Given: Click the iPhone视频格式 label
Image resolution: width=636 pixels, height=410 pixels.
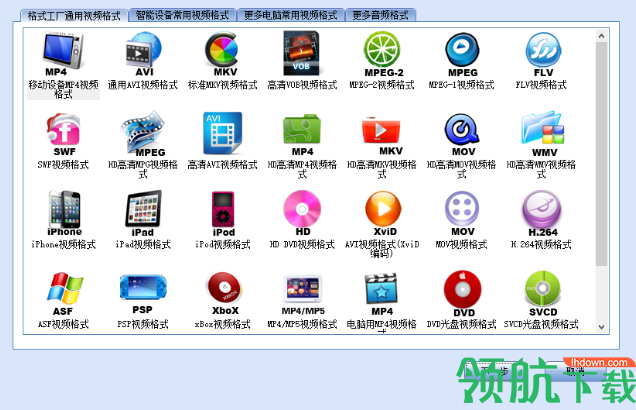Looking at the screenshot, I should point(64,245).
